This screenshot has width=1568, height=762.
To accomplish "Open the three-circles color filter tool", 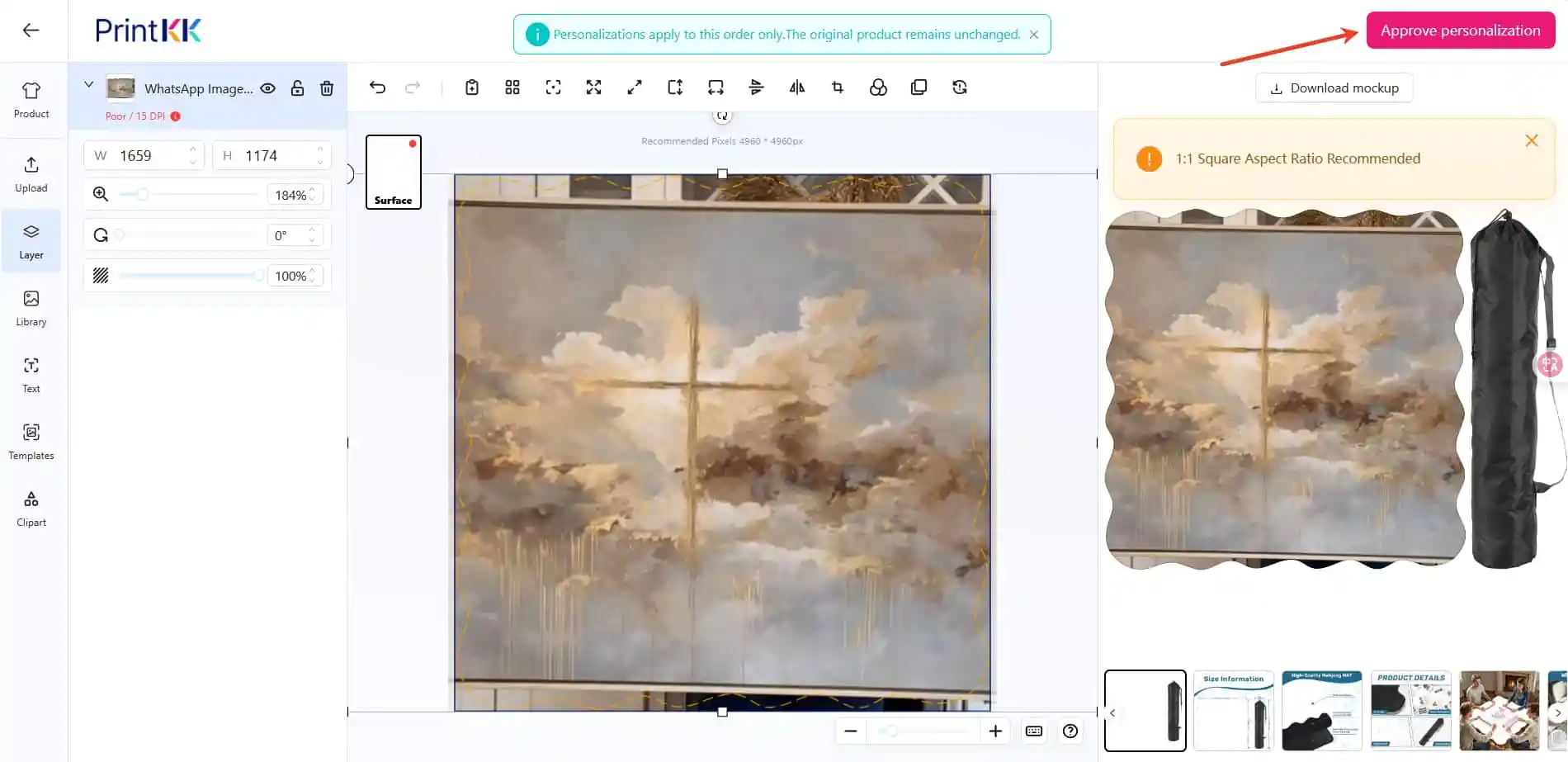I will [878, 88].
